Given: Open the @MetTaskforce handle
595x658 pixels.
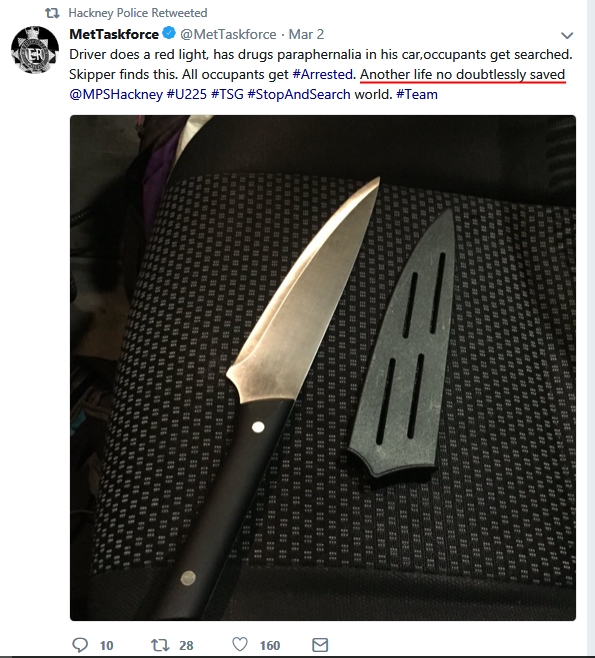Looking at the screenshot, I should pos(228,34).
